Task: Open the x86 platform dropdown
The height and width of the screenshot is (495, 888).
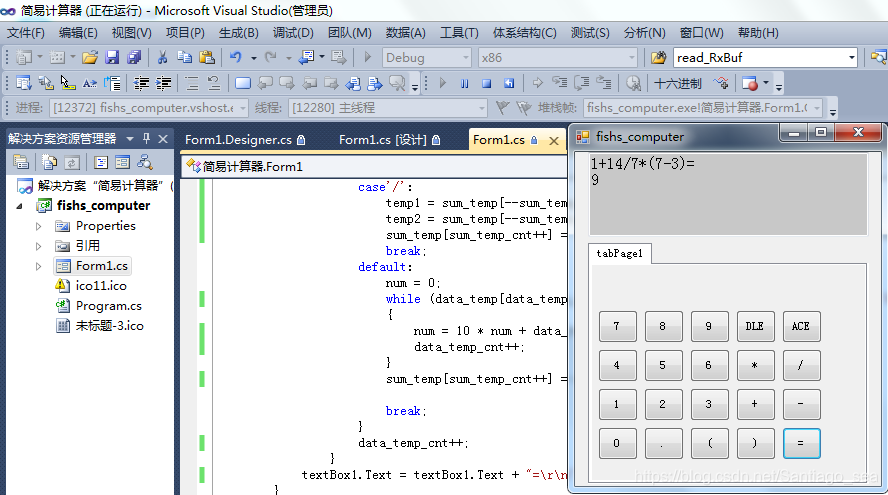Action: pyautogui.click(x=557, y=57)
